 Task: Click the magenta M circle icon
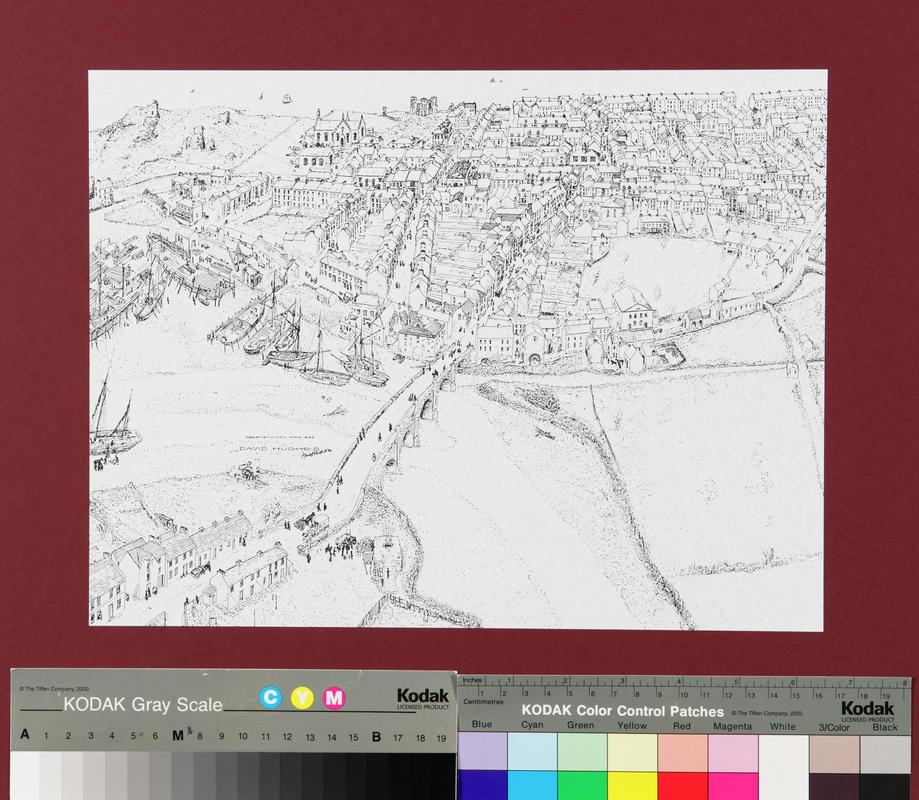(x=334, y=697)
